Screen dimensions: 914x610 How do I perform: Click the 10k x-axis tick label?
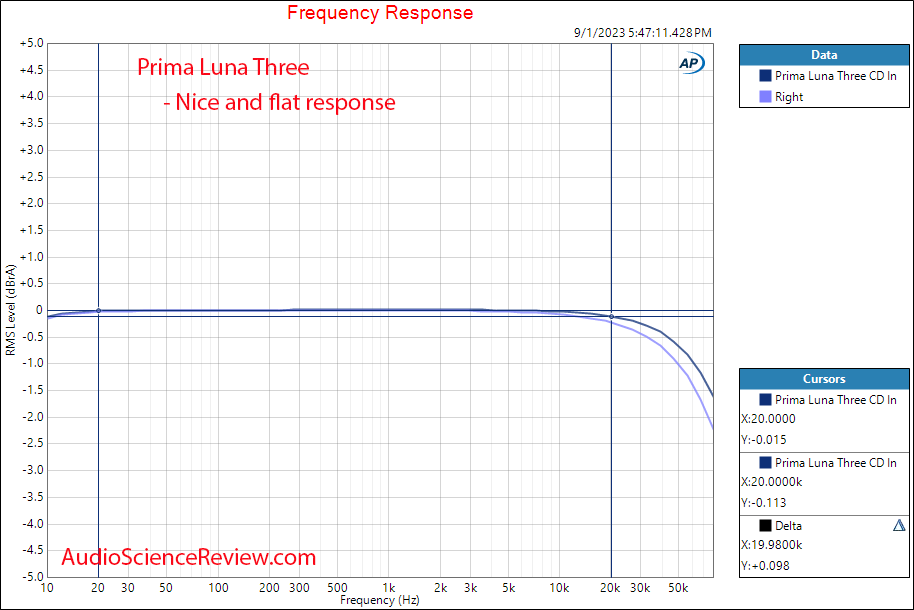coord(559,588)
